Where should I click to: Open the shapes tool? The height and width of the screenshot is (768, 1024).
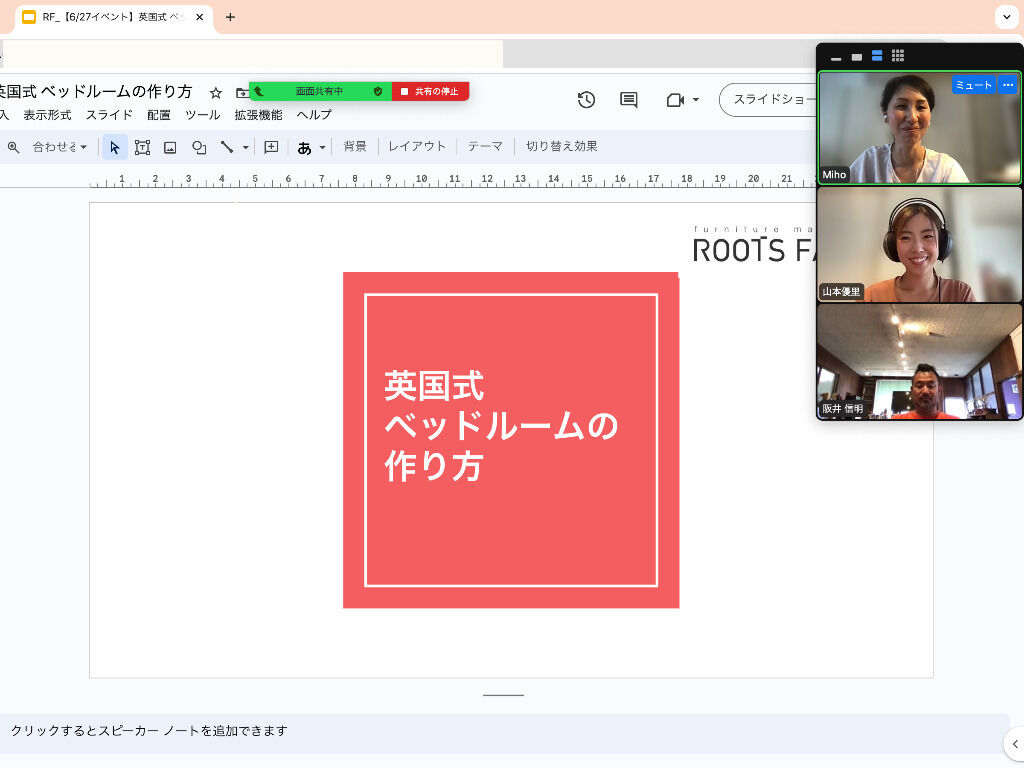tap(199, 147)
